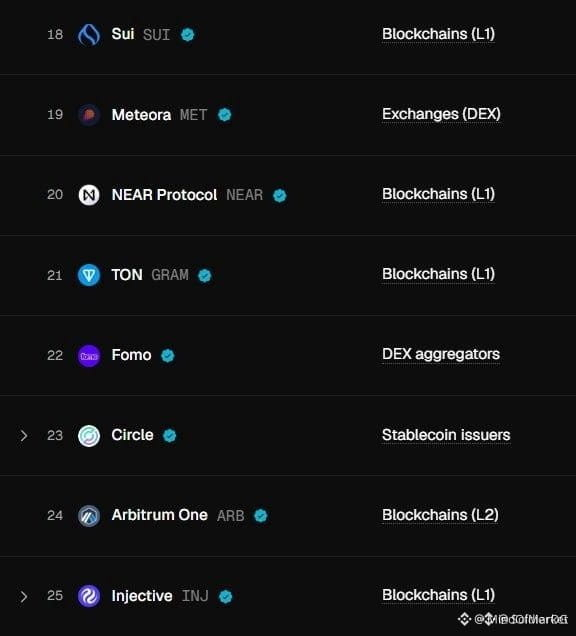Open the purple Fomo logo icon

coord(89,356)
